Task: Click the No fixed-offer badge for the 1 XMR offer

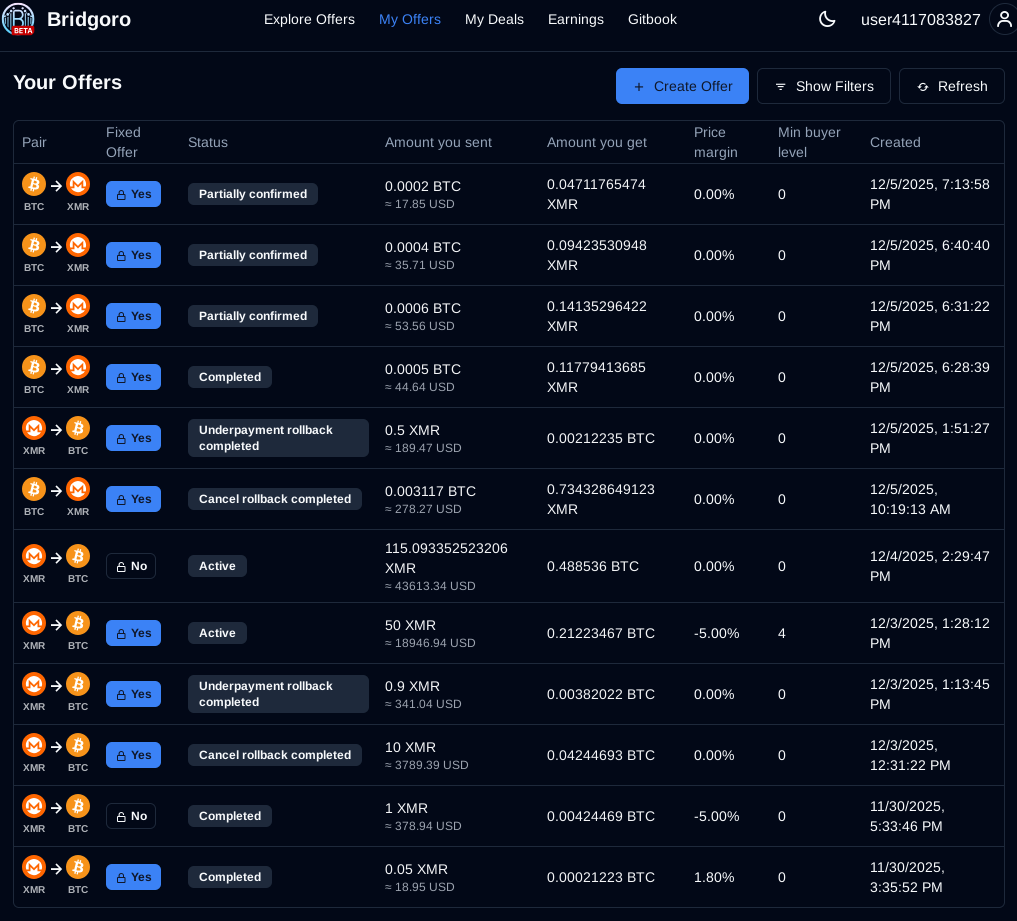Action: (131, 816)
